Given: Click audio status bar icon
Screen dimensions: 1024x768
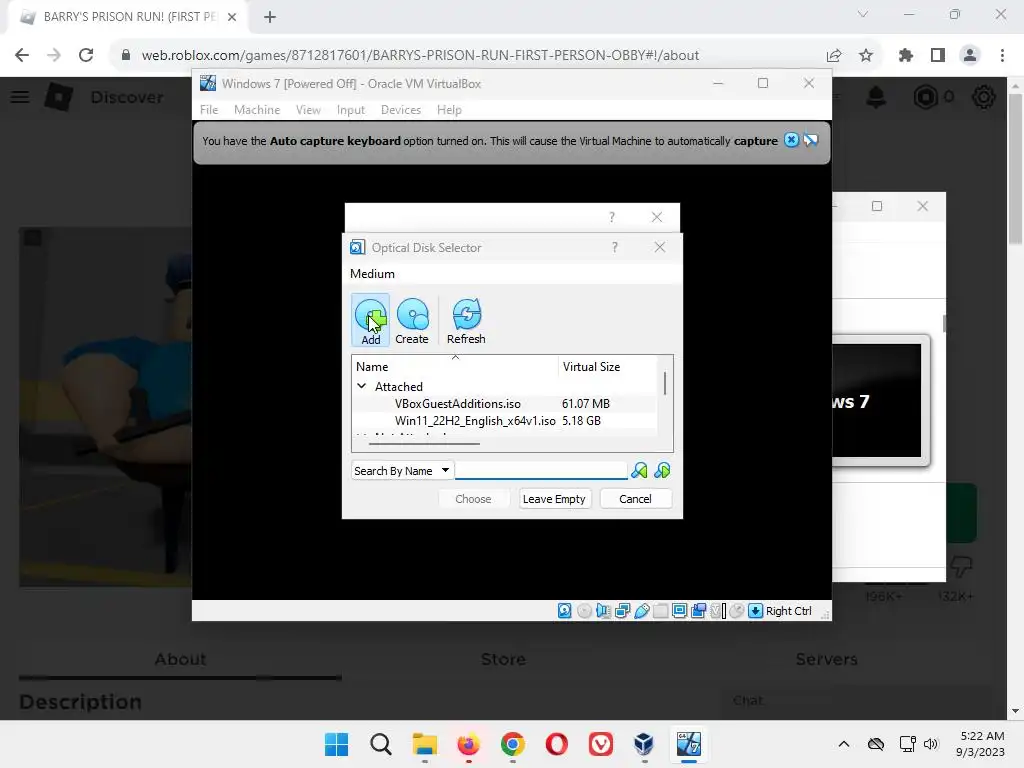Looking at the screenshot, I should 603,611.
